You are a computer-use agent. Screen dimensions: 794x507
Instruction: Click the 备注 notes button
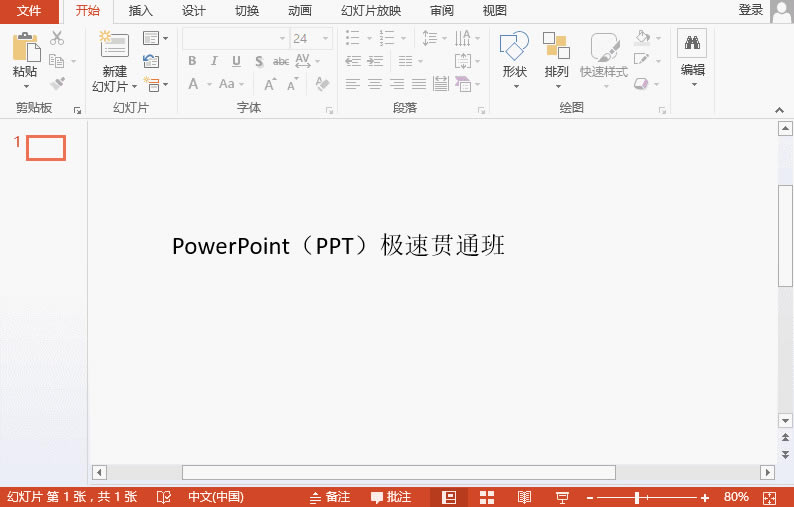point(330,497)
